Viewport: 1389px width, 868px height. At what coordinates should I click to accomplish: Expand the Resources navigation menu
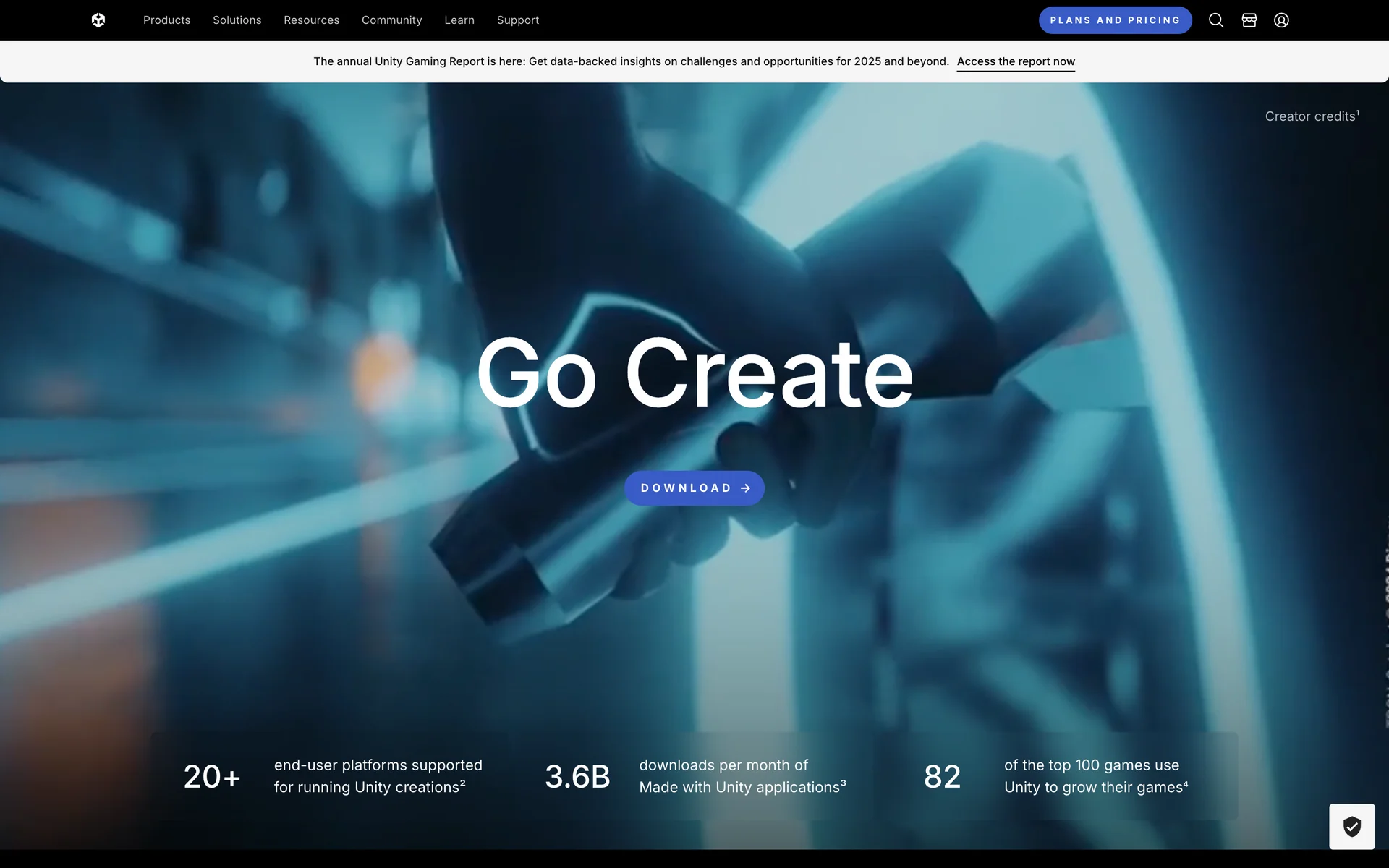pos(311,20)
